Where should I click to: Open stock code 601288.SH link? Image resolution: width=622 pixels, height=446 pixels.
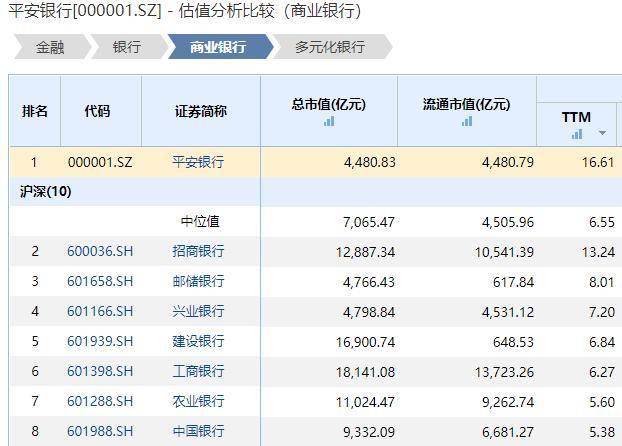pos(100,401)
